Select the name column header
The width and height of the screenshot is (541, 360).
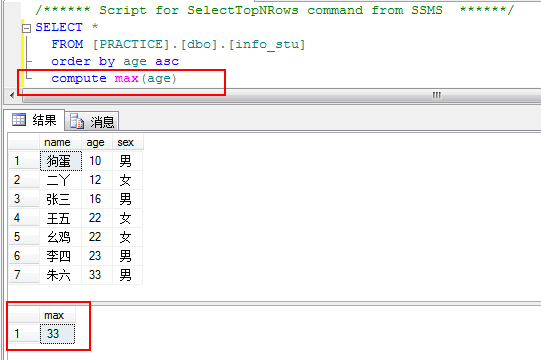pyautogui.click(x=60, y=142)
